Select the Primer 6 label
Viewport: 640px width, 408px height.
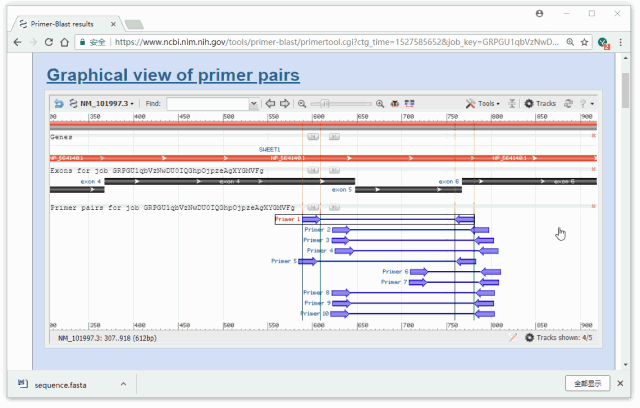pos(395,272)
